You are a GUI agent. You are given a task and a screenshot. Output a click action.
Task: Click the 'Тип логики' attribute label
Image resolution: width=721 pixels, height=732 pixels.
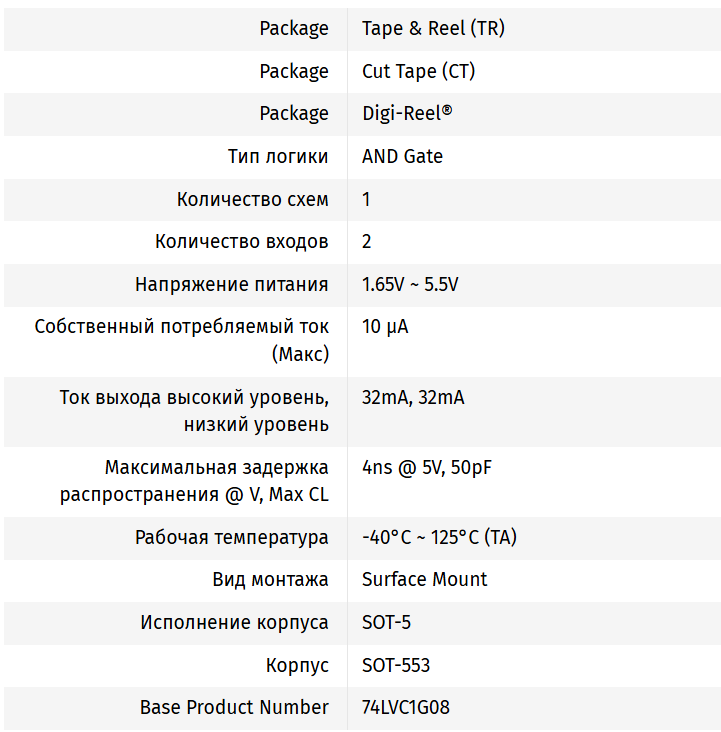278,157
